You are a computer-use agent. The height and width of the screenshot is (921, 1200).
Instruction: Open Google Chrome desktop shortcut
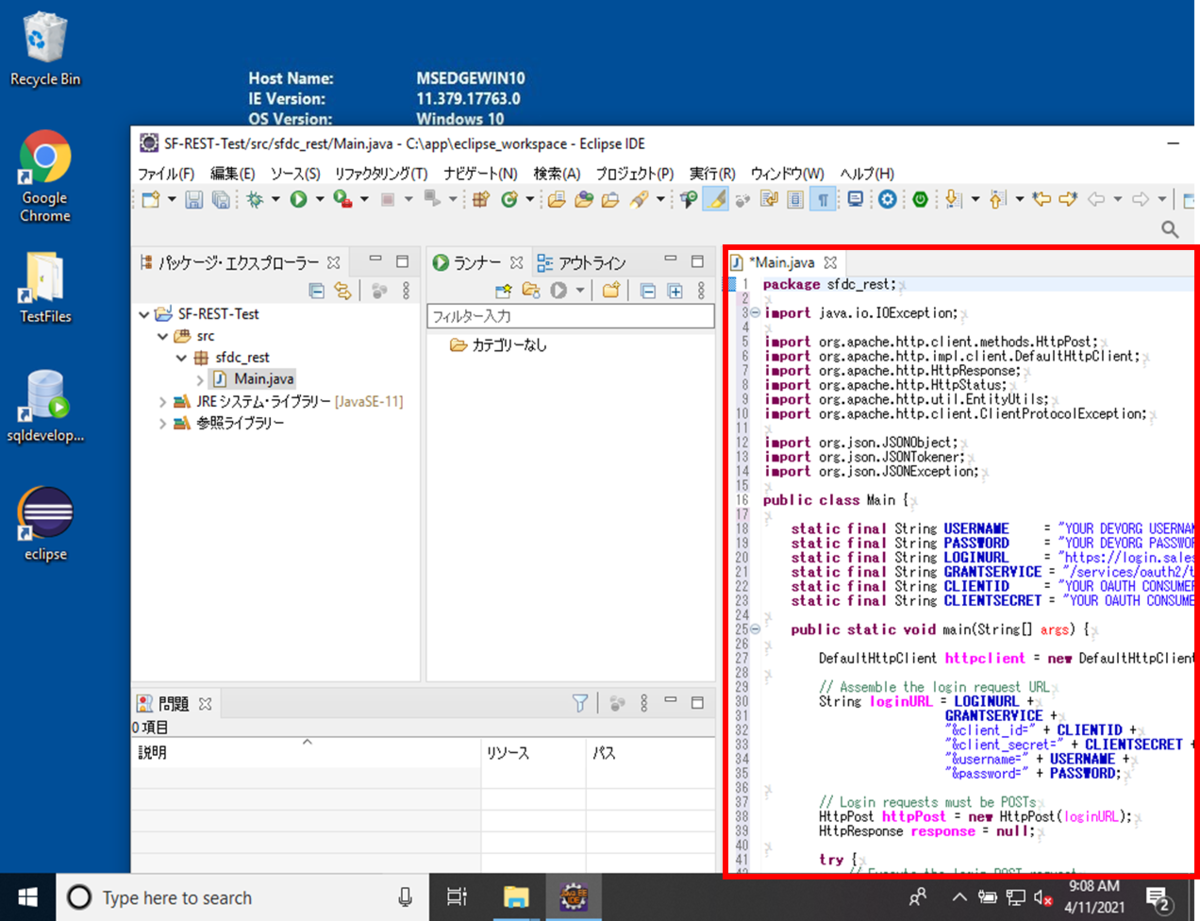(45, 177)
